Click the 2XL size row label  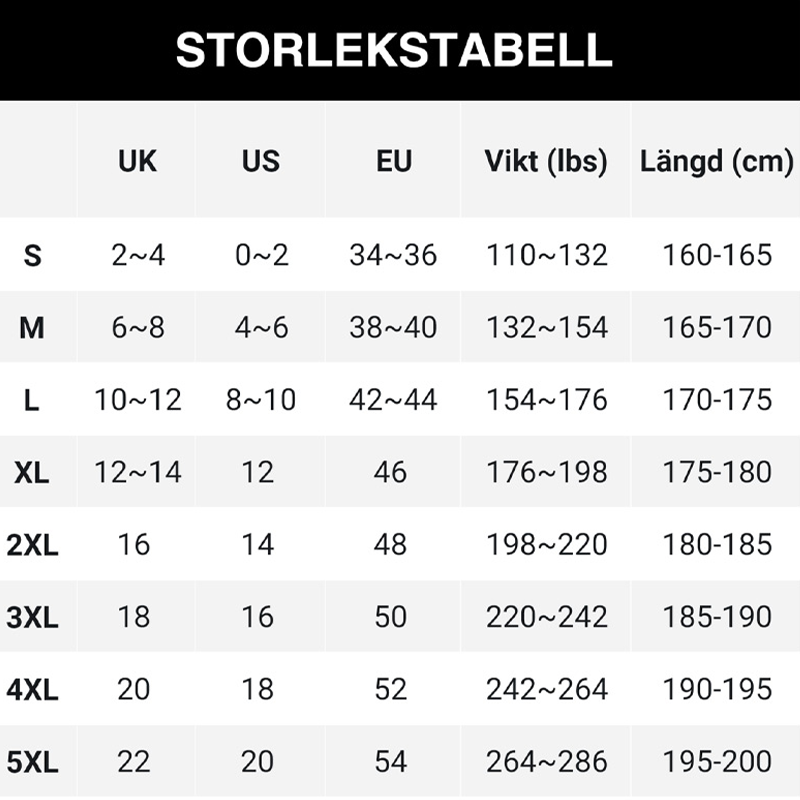32,545
